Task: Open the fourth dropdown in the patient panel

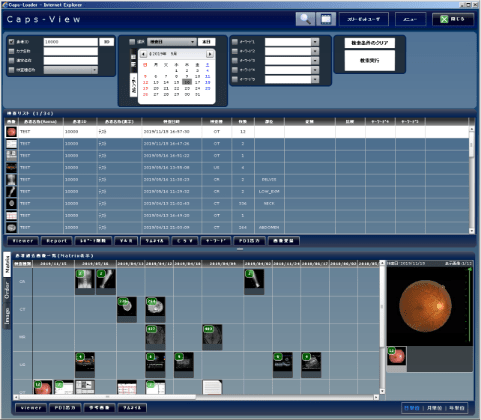Action: [71, 70]
